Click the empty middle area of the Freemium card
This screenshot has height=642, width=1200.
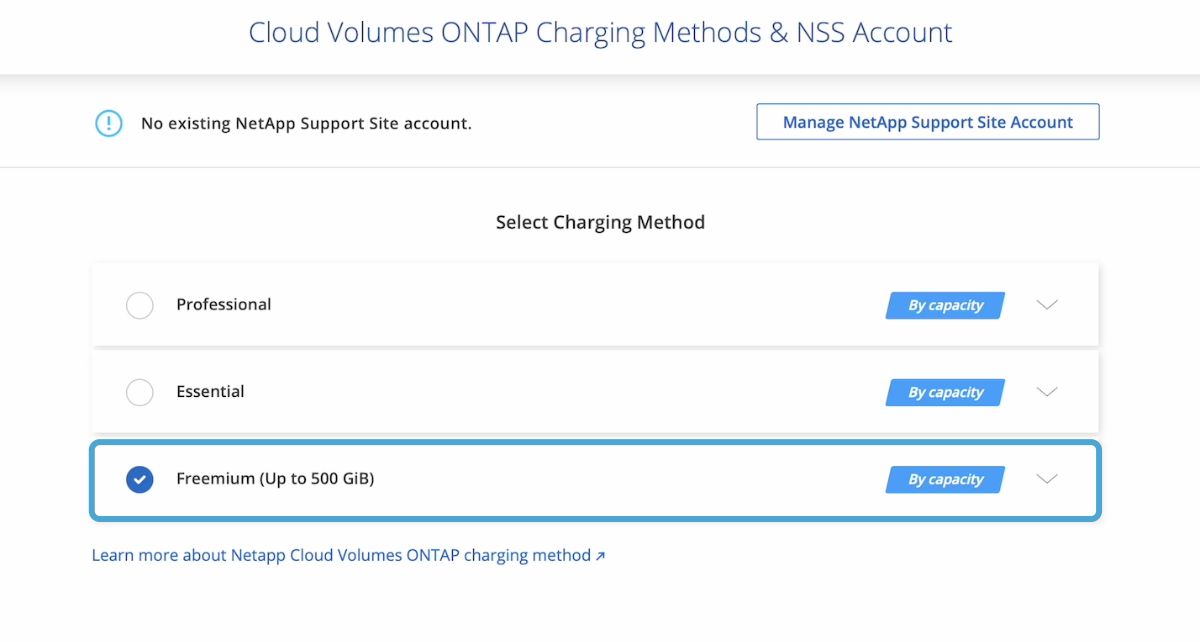point(620,480)
